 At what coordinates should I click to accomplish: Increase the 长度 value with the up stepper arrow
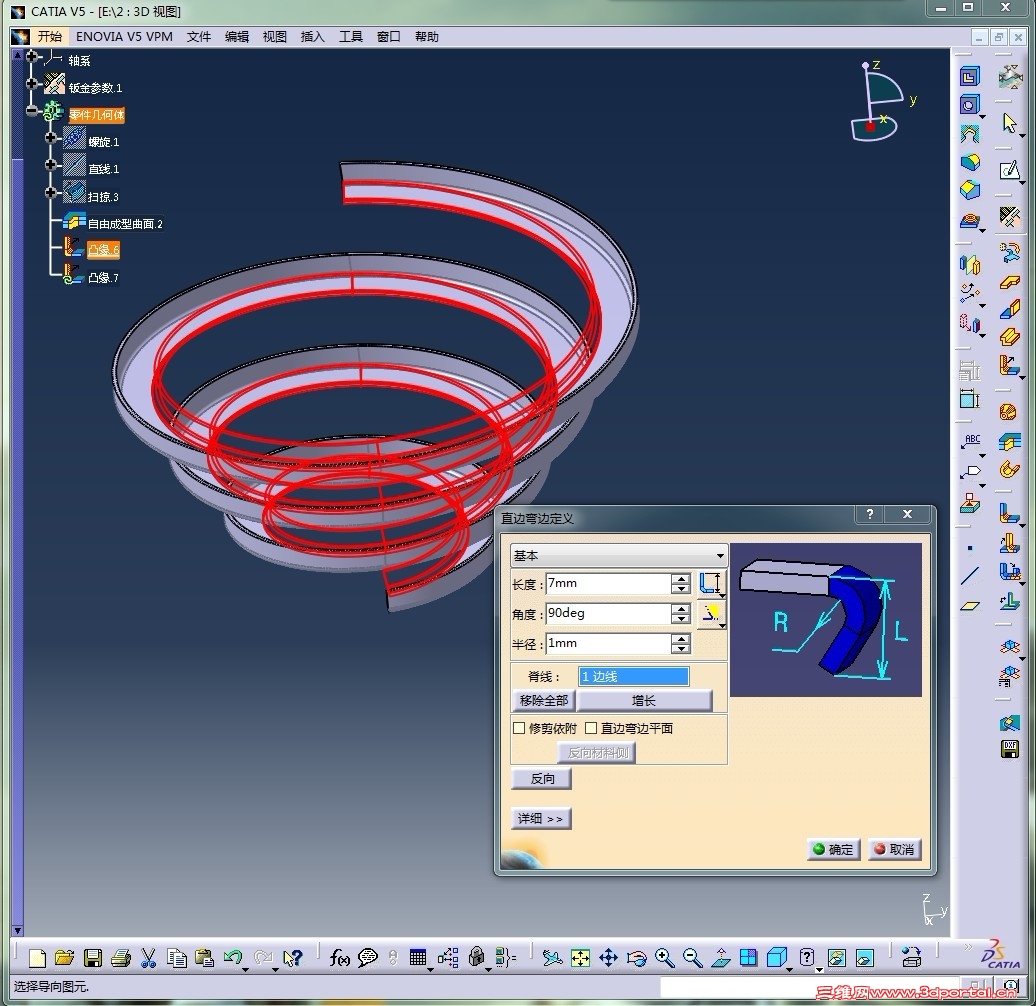680,579
